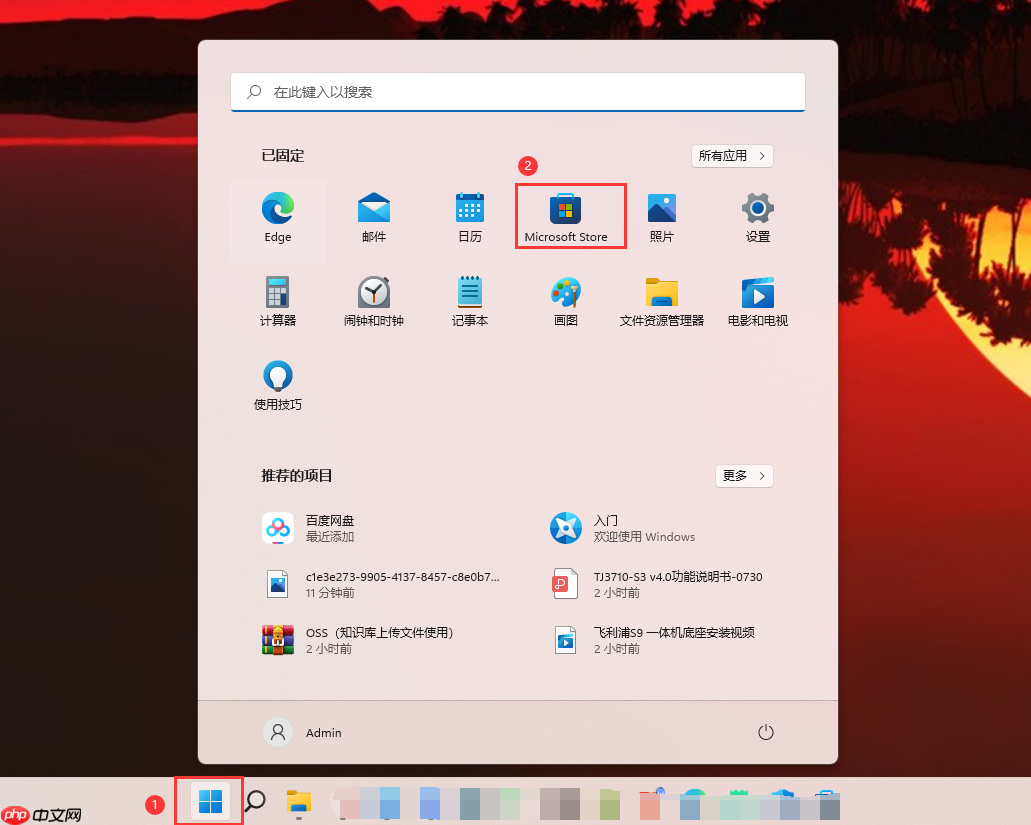Click the Admin account name
The image size is (1031, 825).
click(x=324, y=732)
